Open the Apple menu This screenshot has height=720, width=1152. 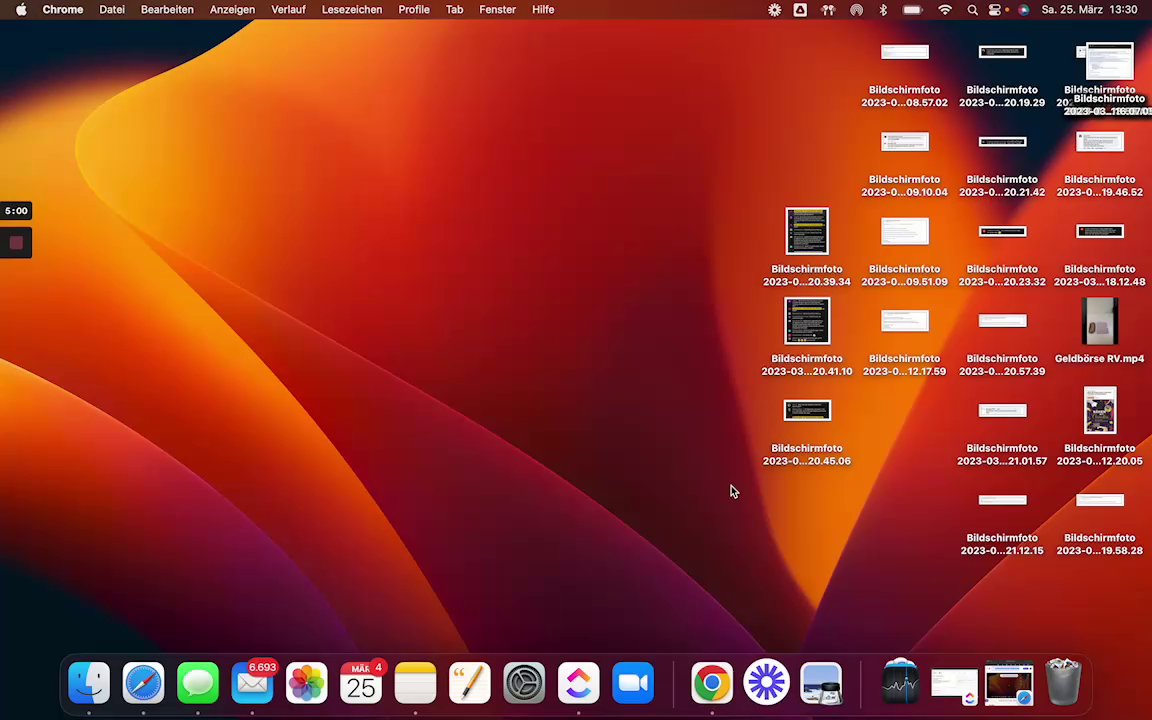click(x=21, y=10)
